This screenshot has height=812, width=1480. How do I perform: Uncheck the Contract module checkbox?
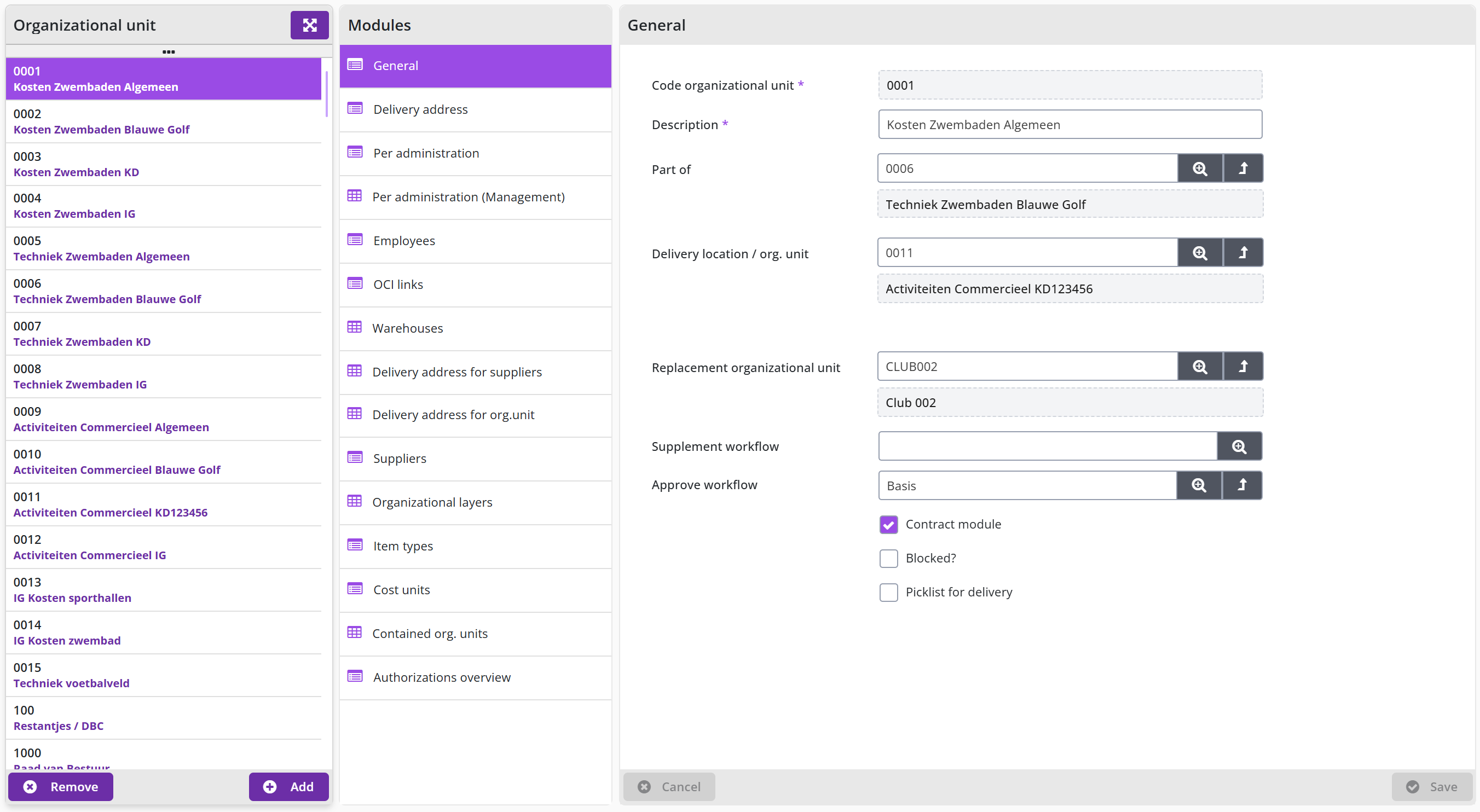888,524
